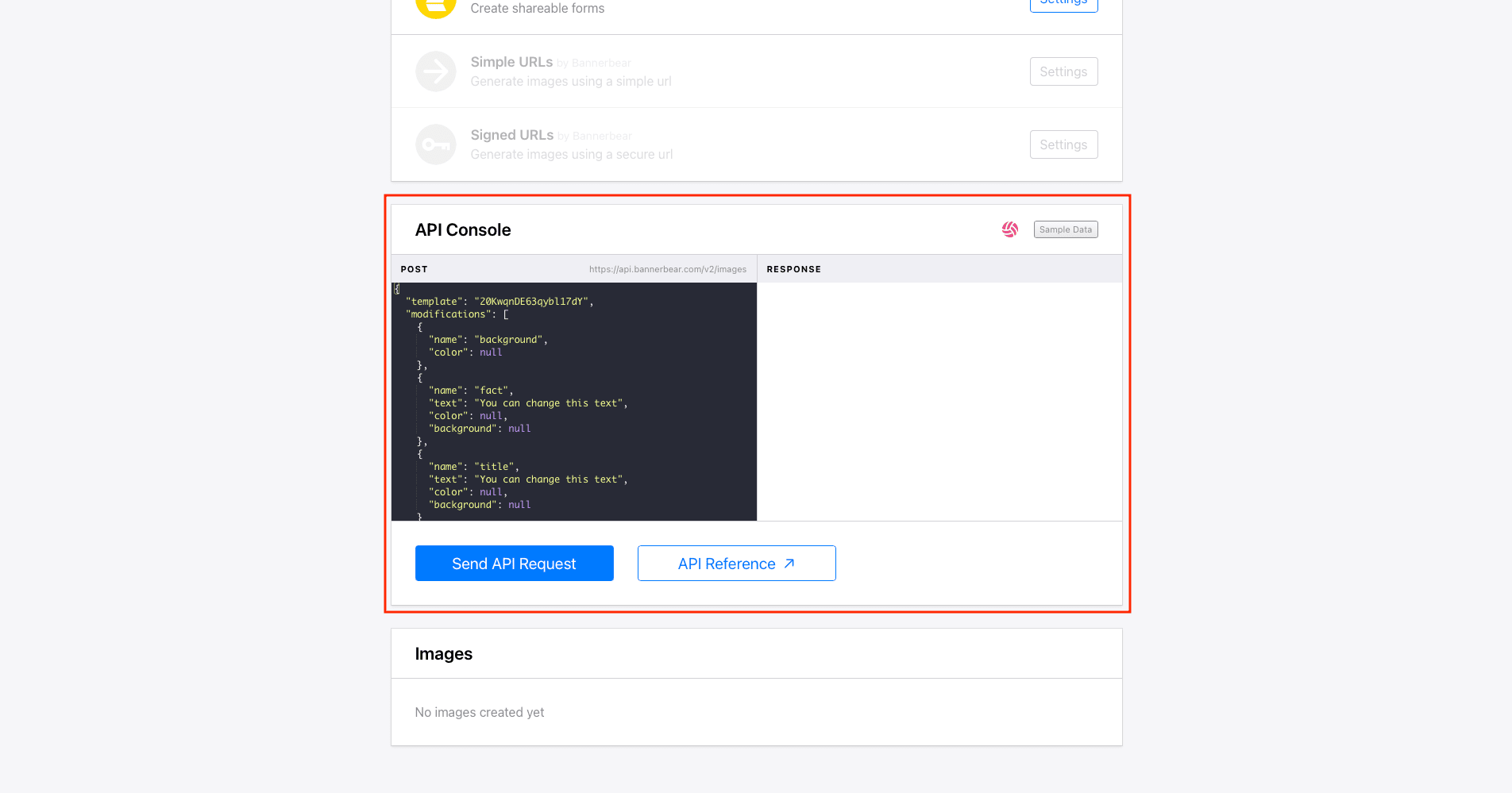Click the API Console title

(x=462, y=229)
